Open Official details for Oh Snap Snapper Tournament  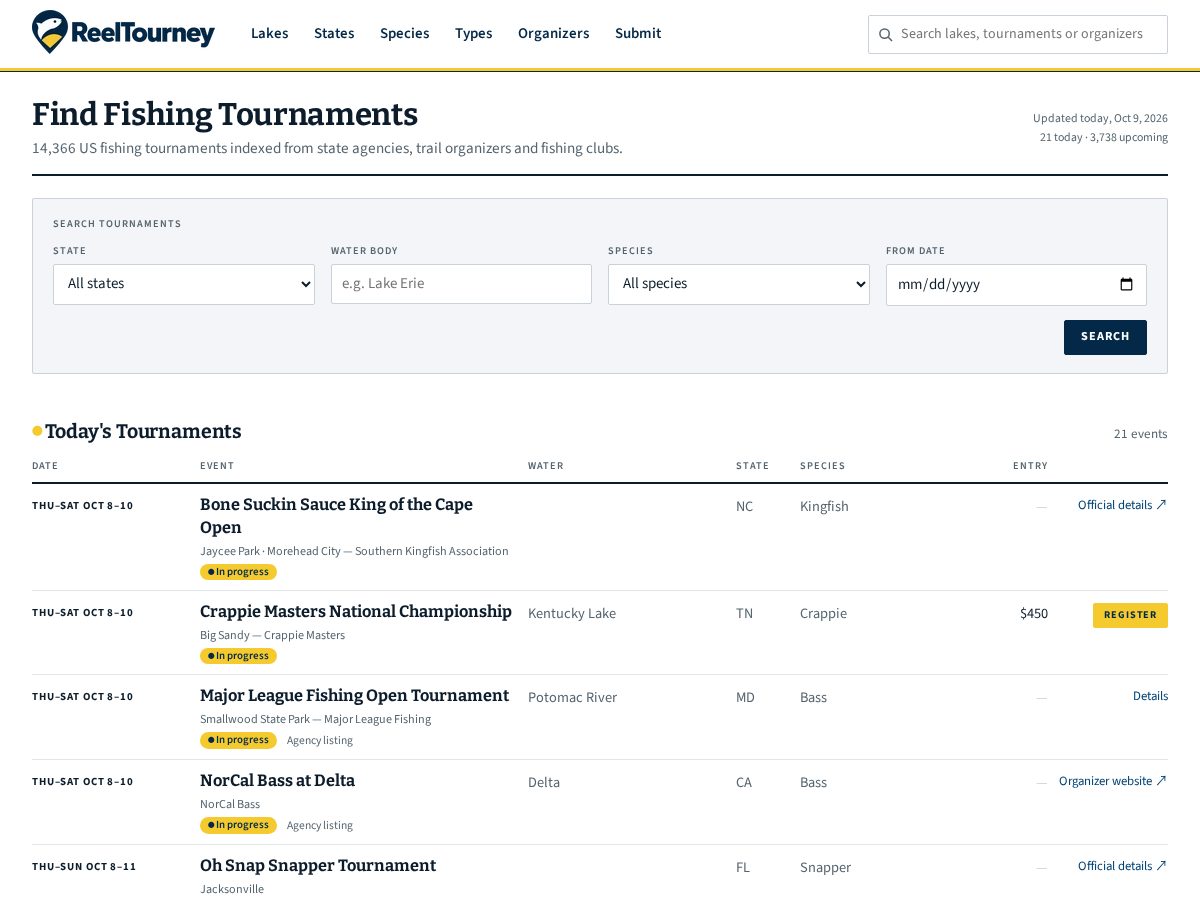[1122, 866]
